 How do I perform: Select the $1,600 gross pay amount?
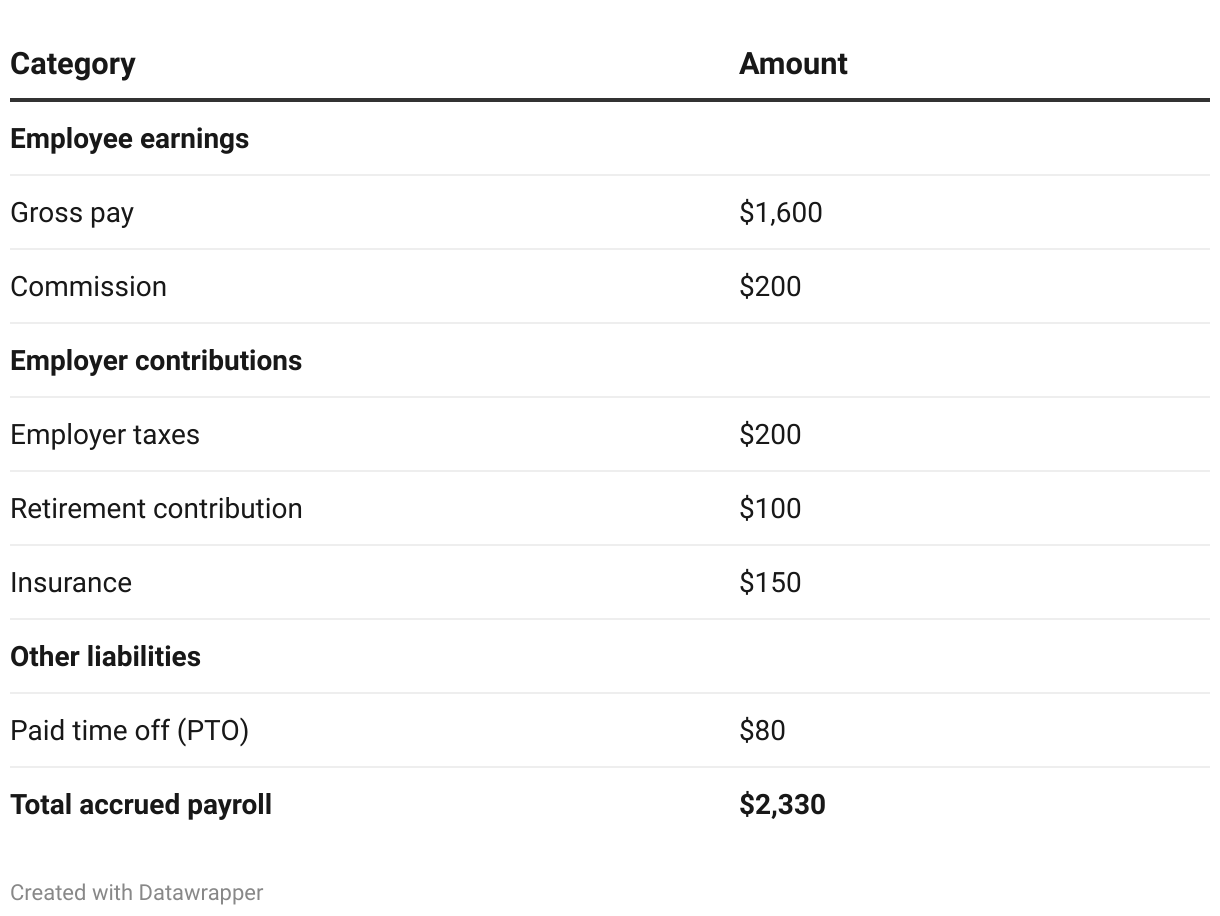[781, 213]
